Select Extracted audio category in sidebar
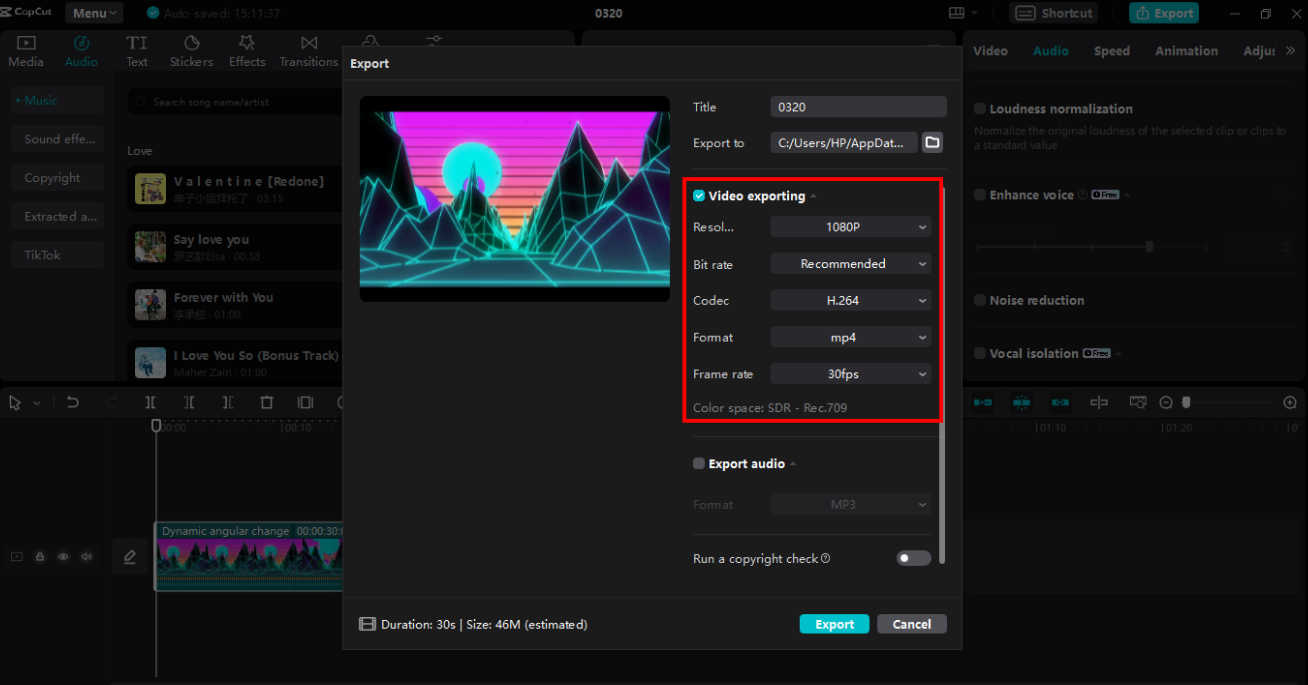The image size is (1308, 685). [58, 216]
